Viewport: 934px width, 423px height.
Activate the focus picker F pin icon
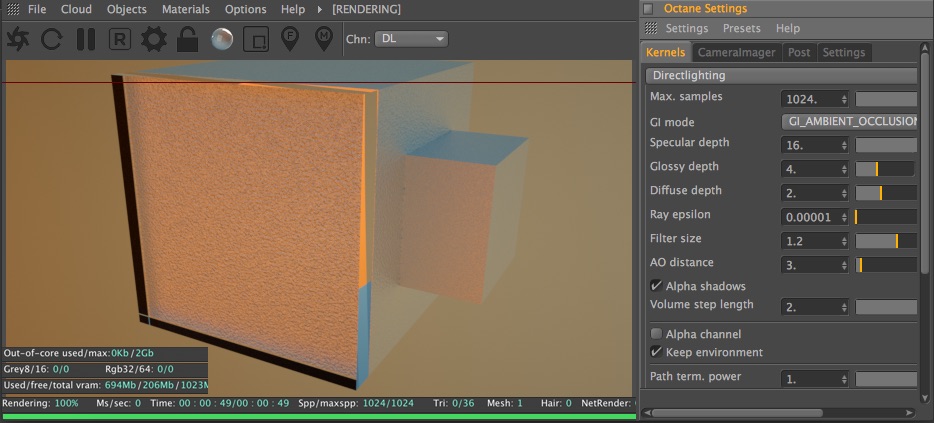[x=289, y=39]
